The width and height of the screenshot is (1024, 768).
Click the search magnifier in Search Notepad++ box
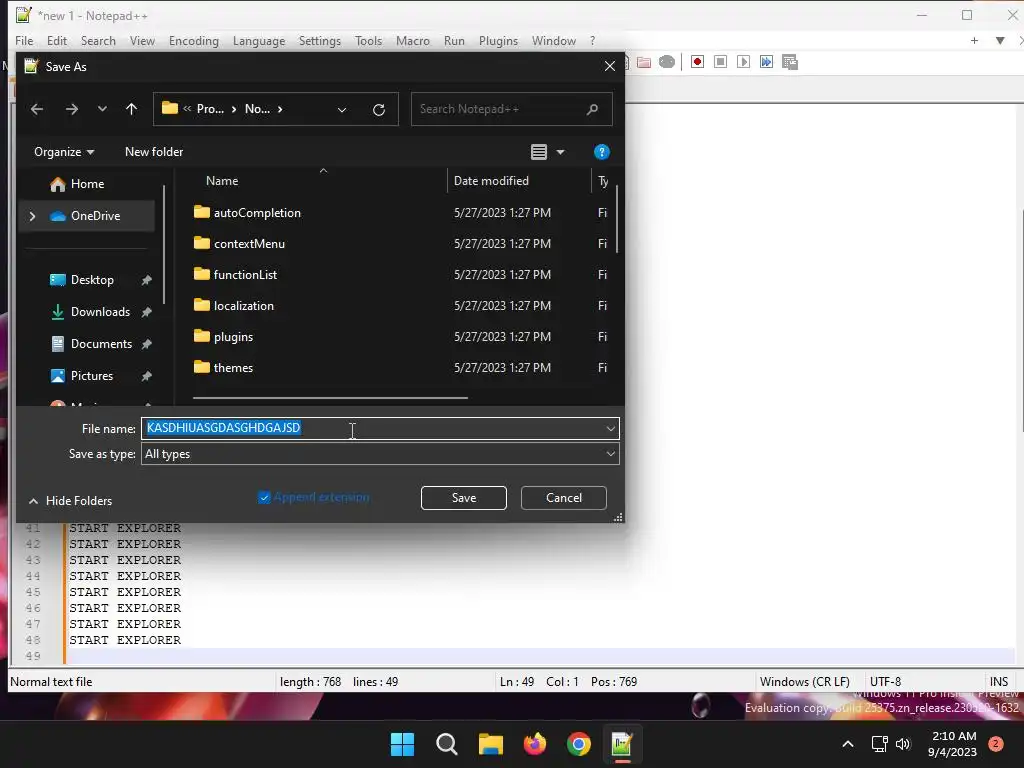pyautogui.click(x=592, y=109)
